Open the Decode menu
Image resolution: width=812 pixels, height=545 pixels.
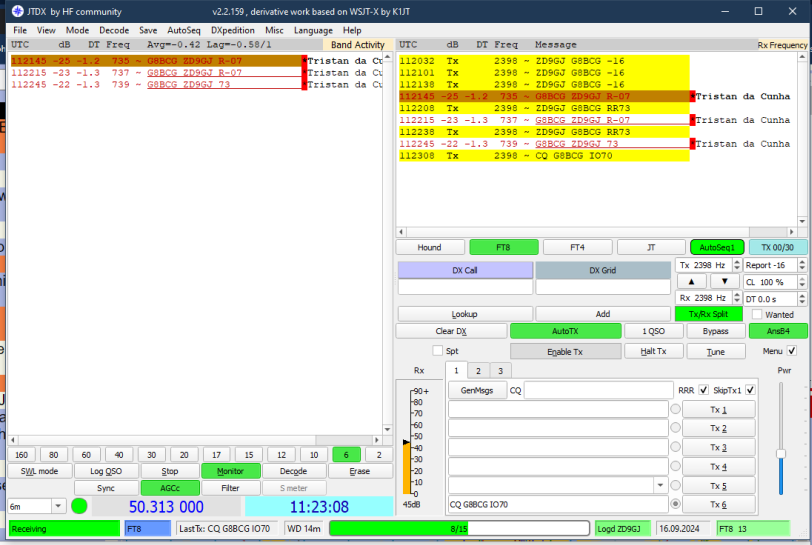pos(114,31)
